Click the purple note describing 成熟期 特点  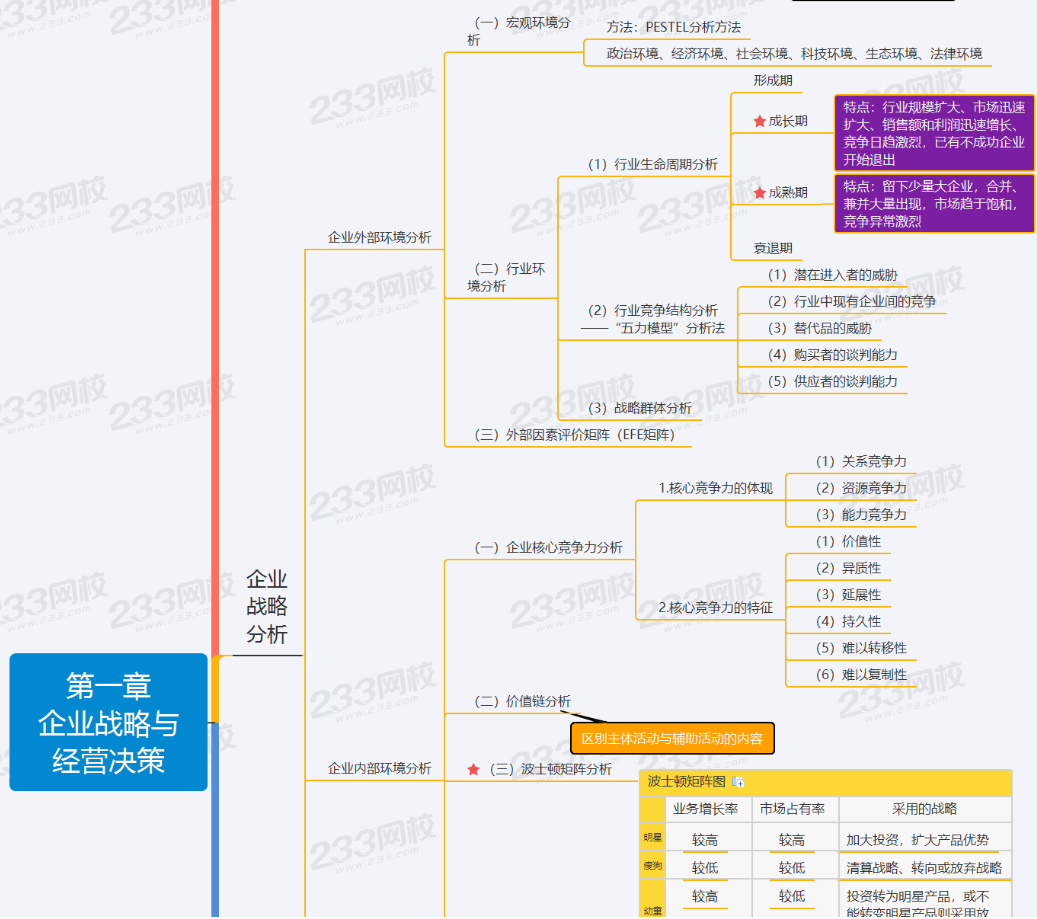(933, 204)
